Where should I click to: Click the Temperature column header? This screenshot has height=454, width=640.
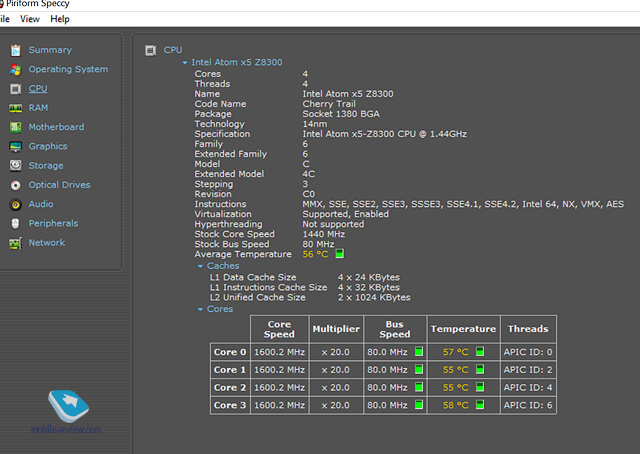click(x=463, y=329)
